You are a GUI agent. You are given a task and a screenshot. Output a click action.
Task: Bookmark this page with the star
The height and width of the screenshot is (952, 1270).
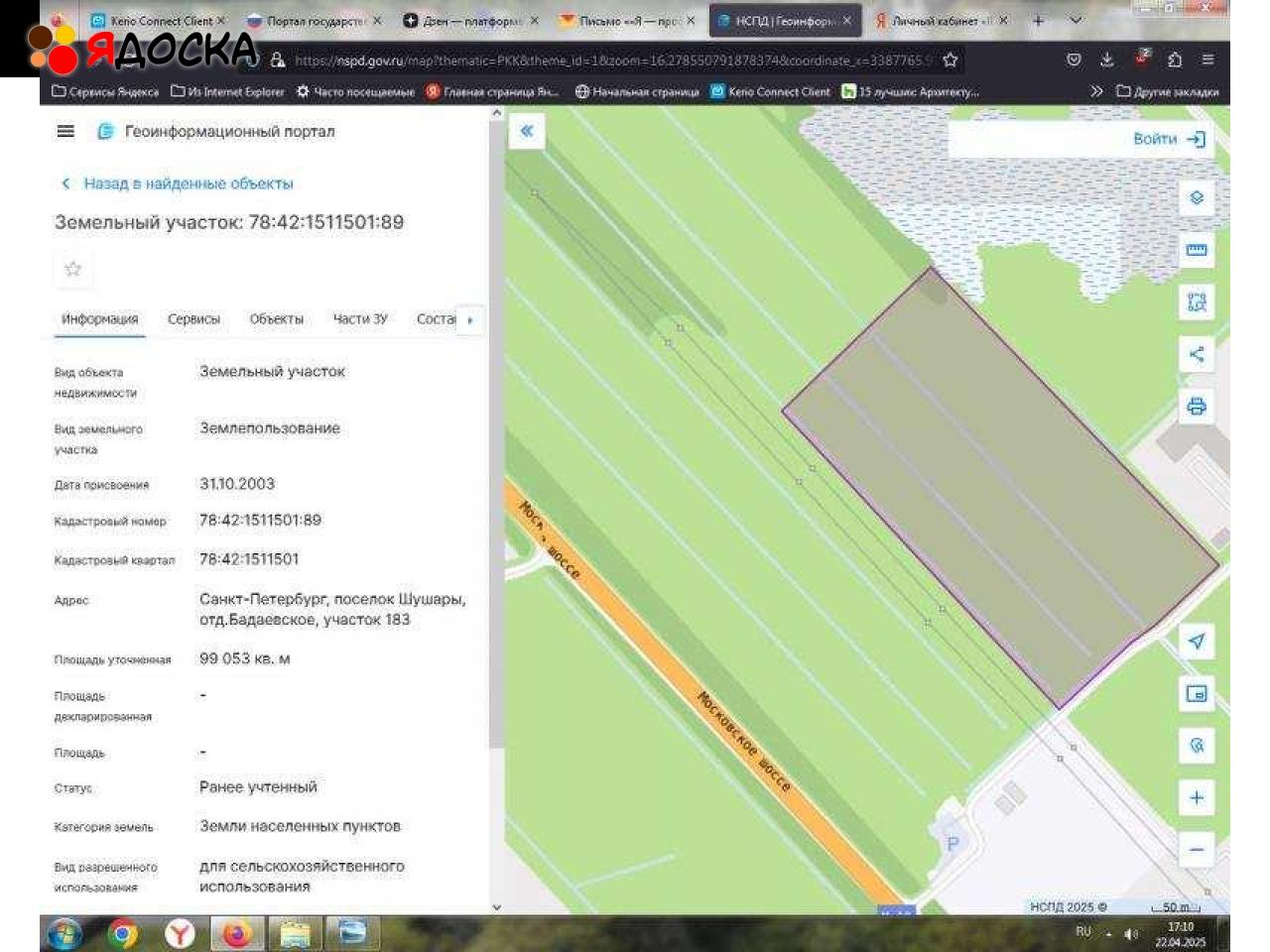(950, 60)
